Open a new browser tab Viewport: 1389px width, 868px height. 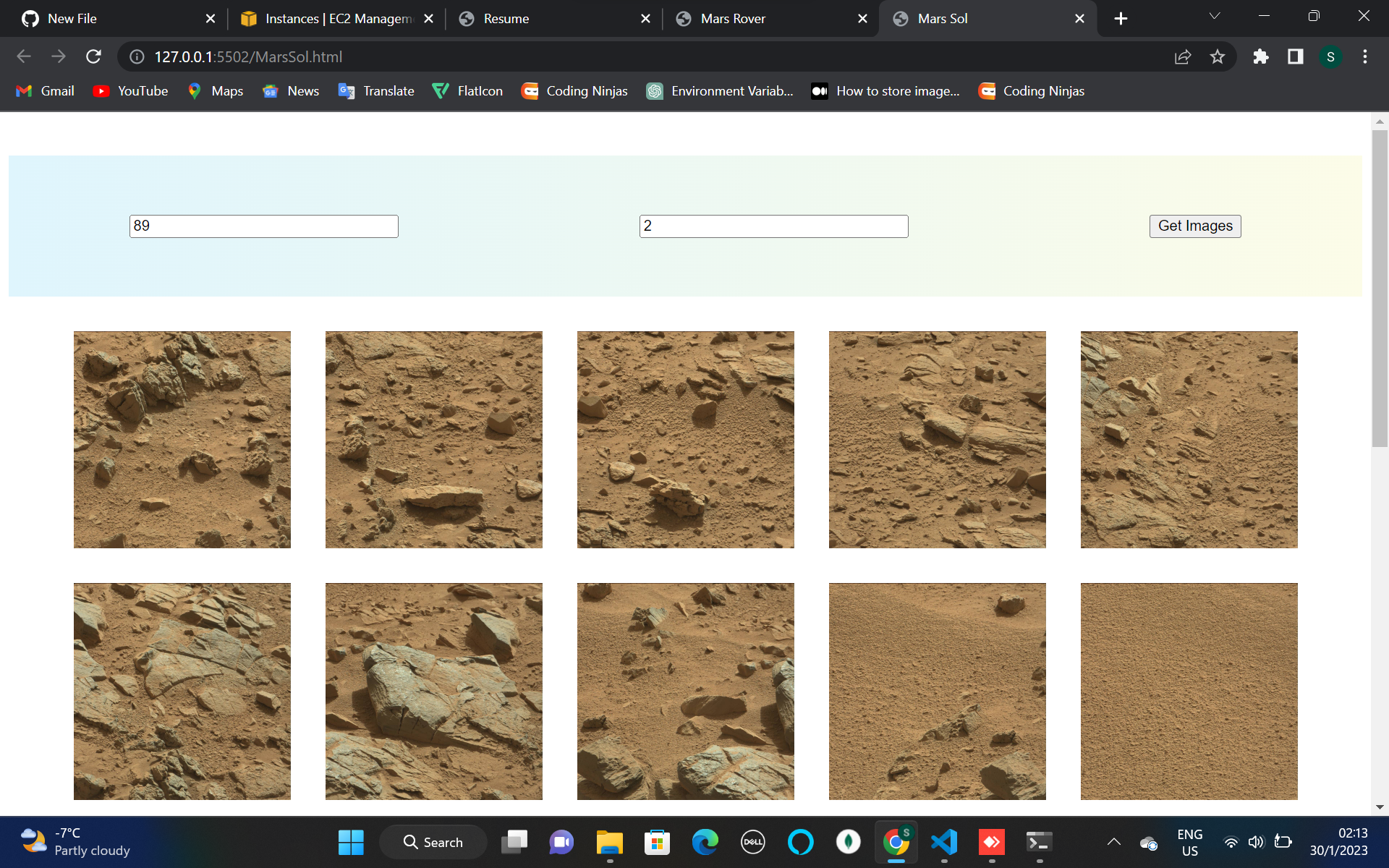pyautogui.click(x=1121, y=19)
